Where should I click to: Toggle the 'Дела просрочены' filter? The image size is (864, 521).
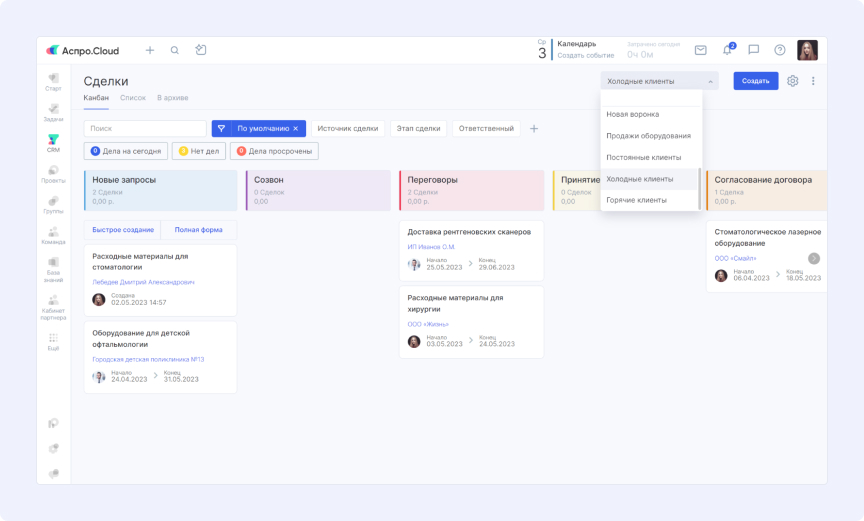click(x=274, y=151)
